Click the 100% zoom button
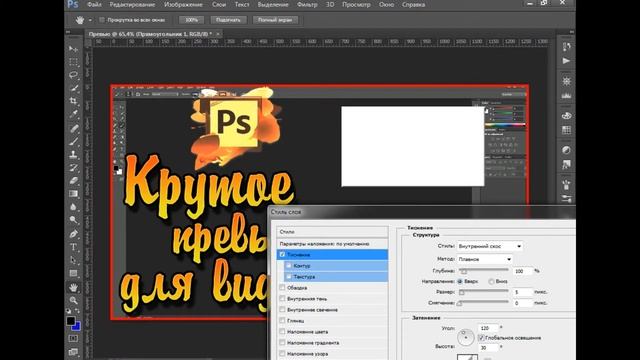The width and height of the screenshot is (640, 360). point(191,20)
